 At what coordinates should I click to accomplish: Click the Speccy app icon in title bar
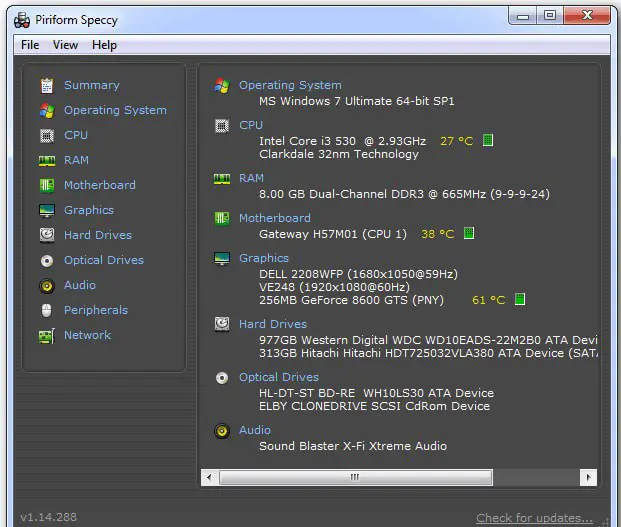tap(22, 20)
